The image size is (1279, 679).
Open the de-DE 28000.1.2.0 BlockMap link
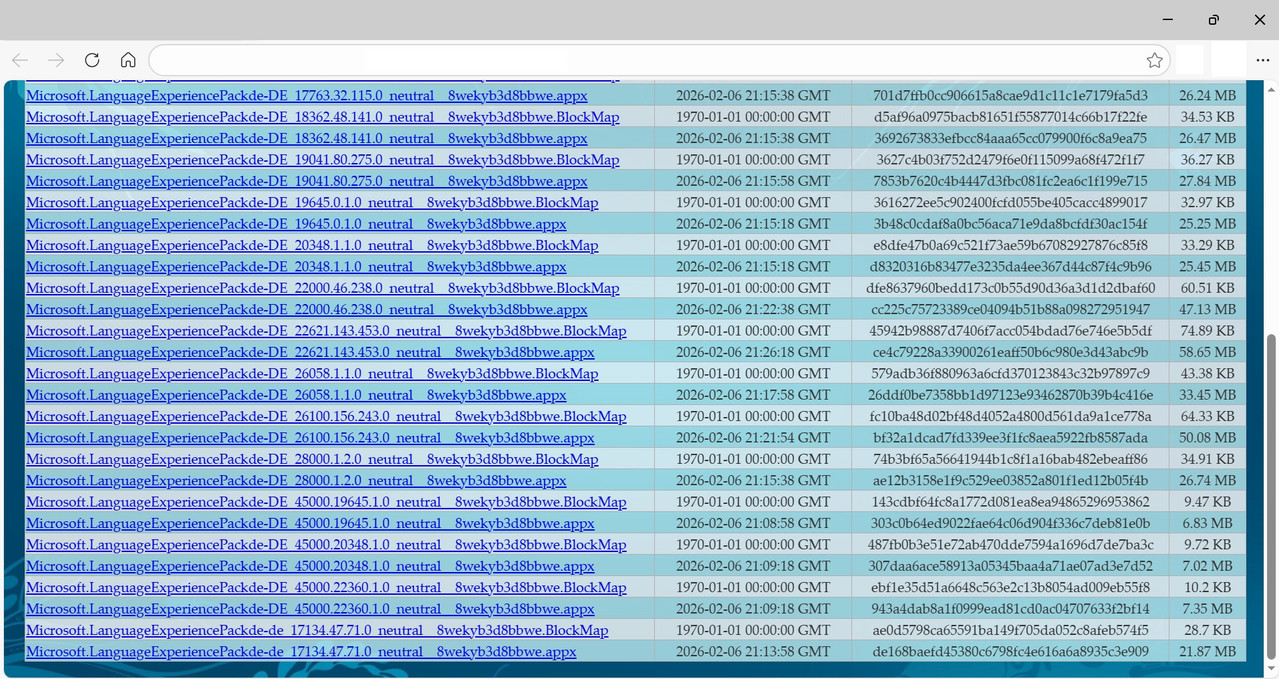[x=312, y=460]
